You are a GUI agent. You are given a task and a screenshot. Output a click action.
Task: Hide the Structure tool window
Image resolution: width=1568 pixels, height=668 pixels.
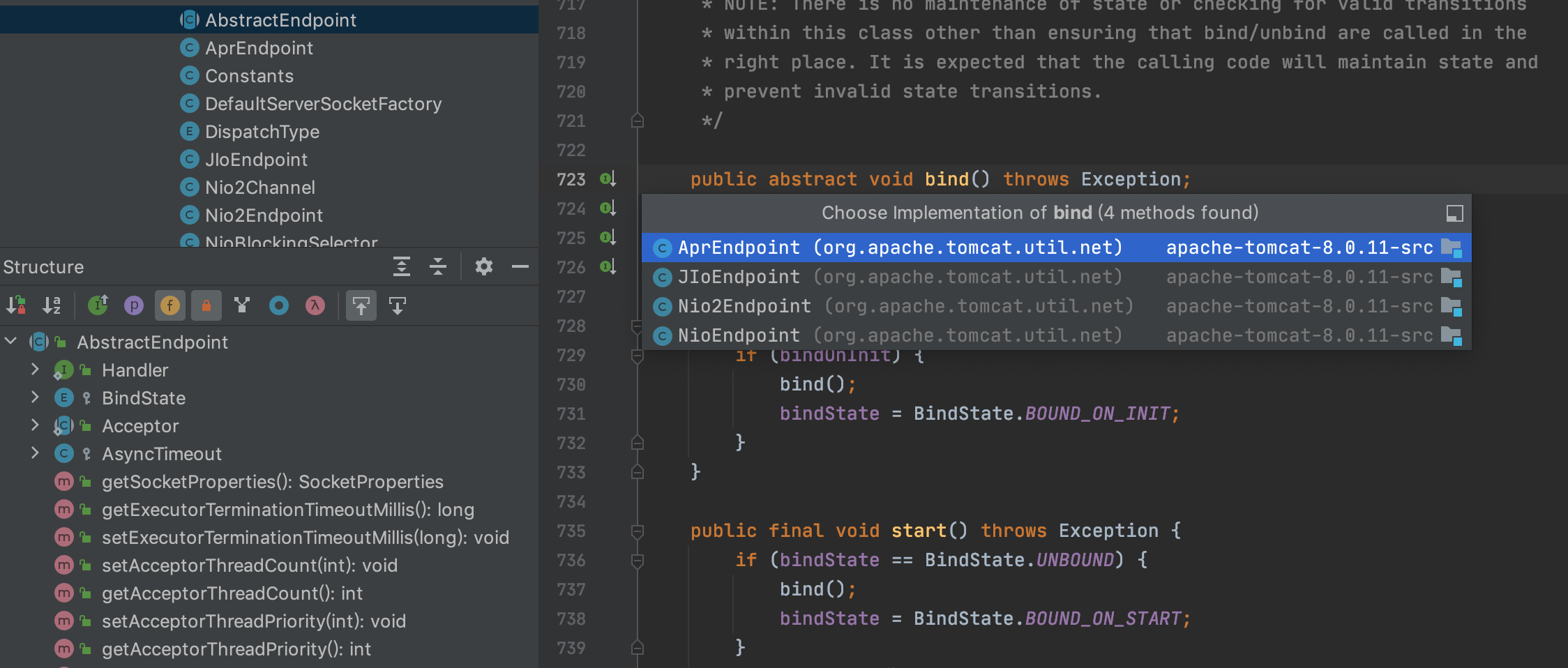coord(520,266)
